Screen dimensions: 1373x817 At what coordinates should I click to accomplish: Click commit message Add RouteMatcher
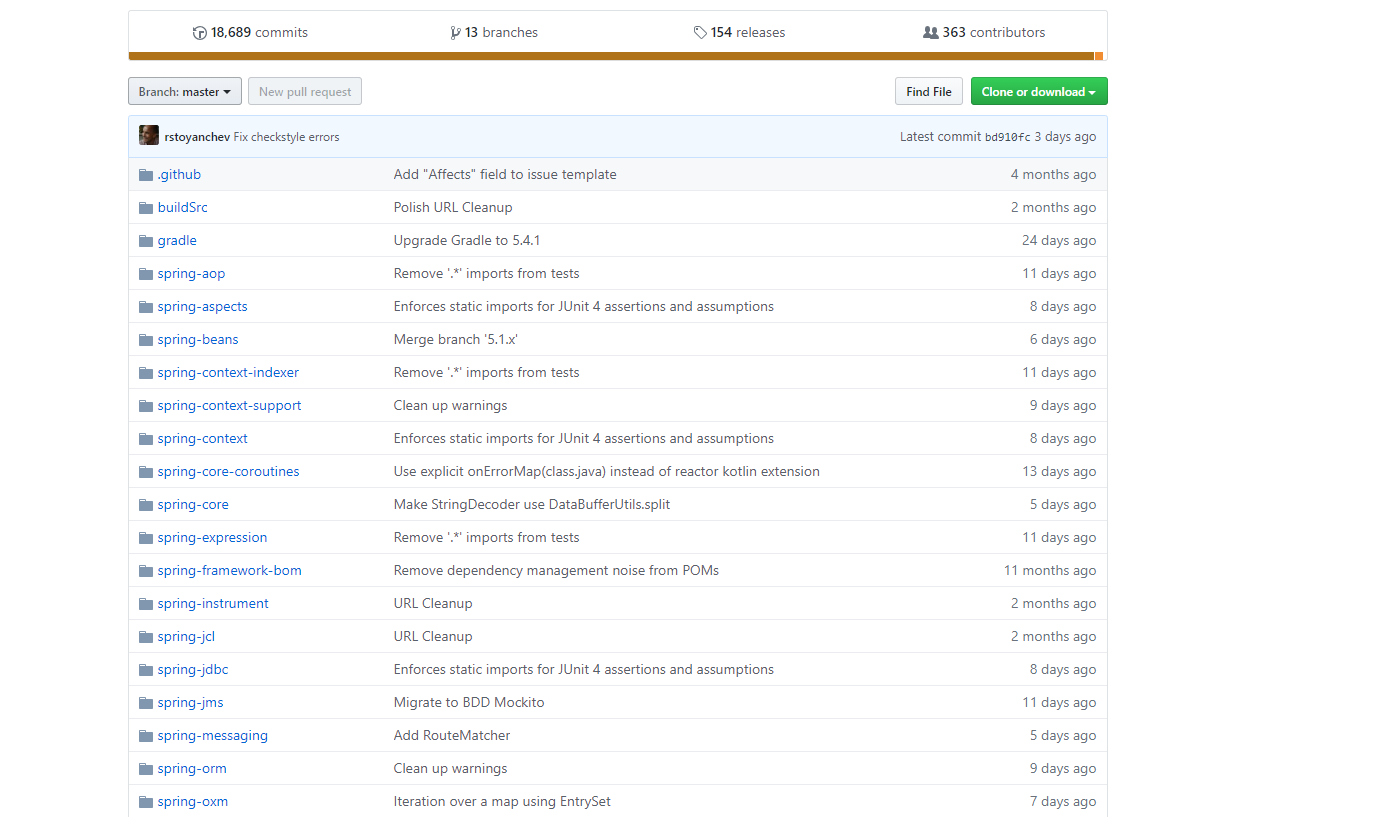(x=452, y=736)
